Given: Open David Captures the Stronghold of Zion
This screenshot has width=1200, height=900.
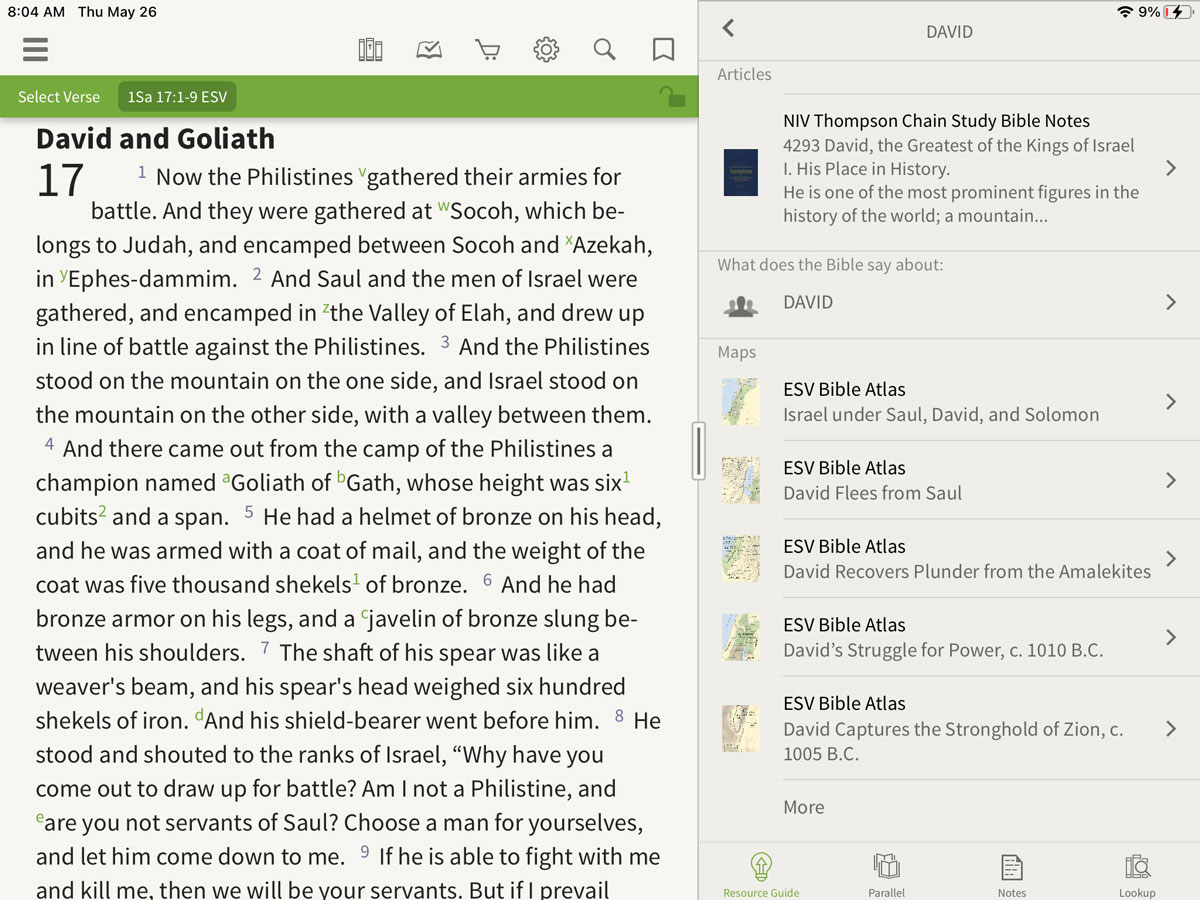Looking at the screenshot, I should (x=949, y=728).
